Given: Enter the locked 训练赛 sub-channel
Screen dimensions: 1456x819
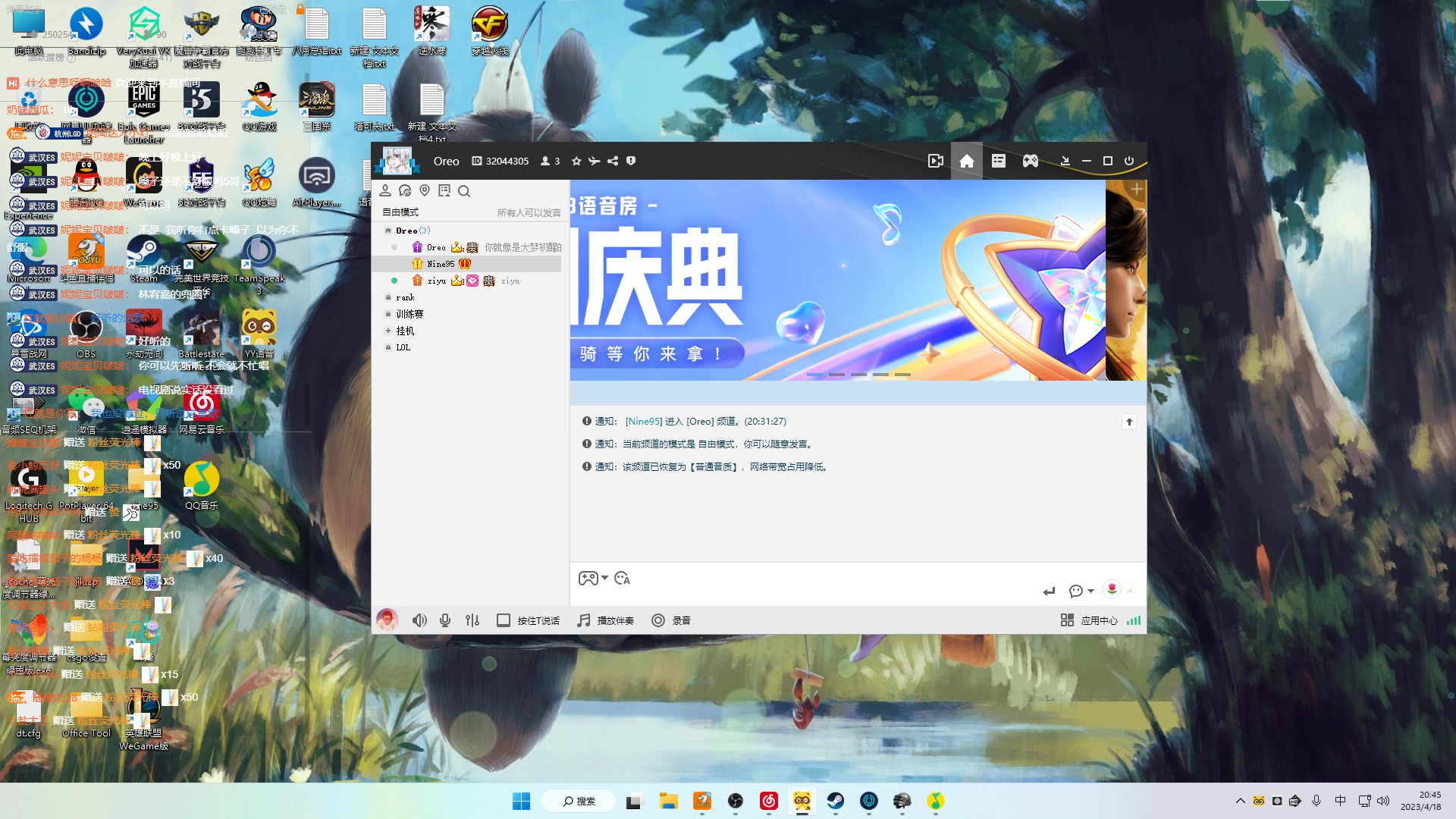Looking at the screenshot, I should click(409, 314).
